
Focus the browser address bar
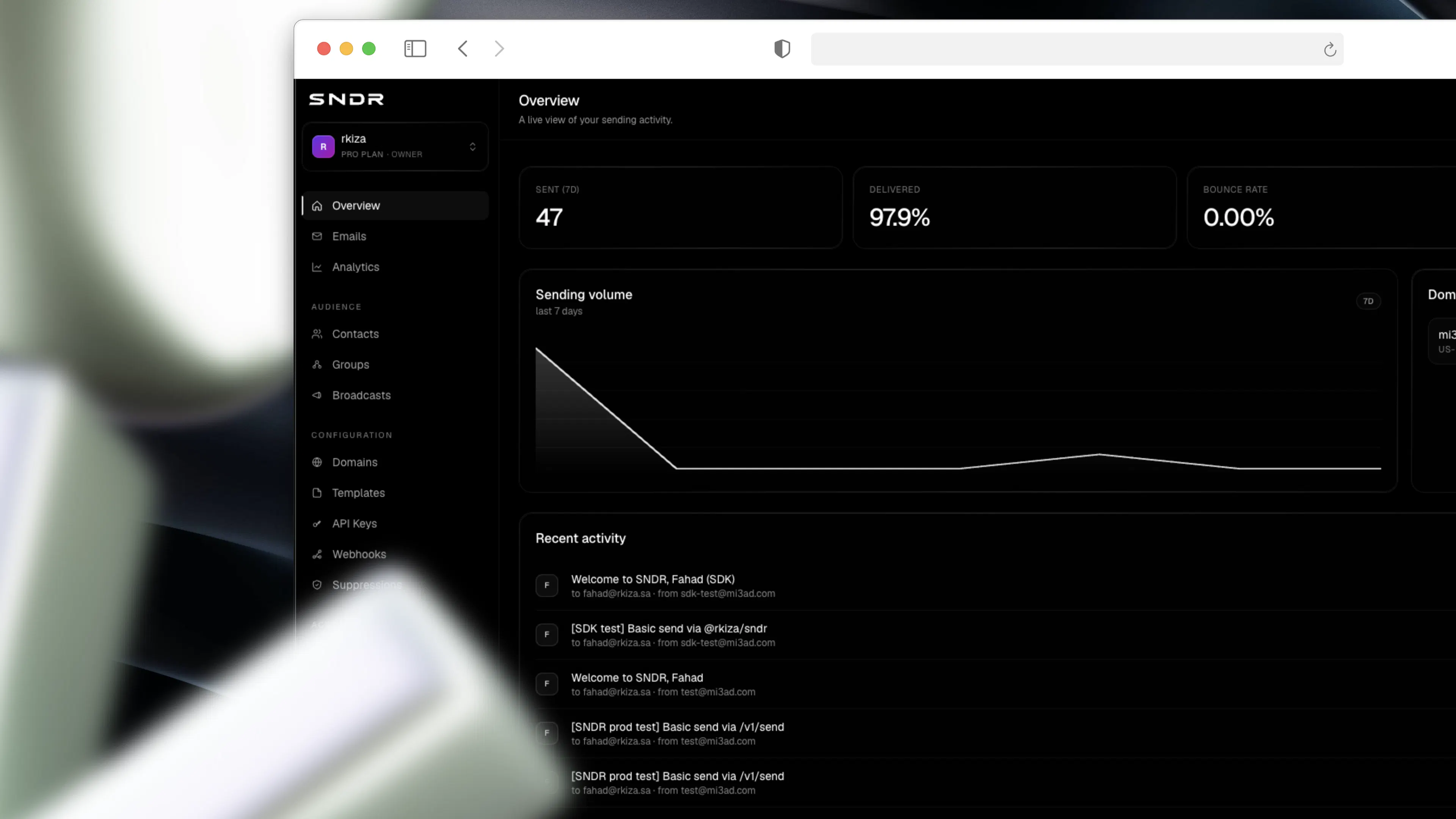click(1077, 49)
